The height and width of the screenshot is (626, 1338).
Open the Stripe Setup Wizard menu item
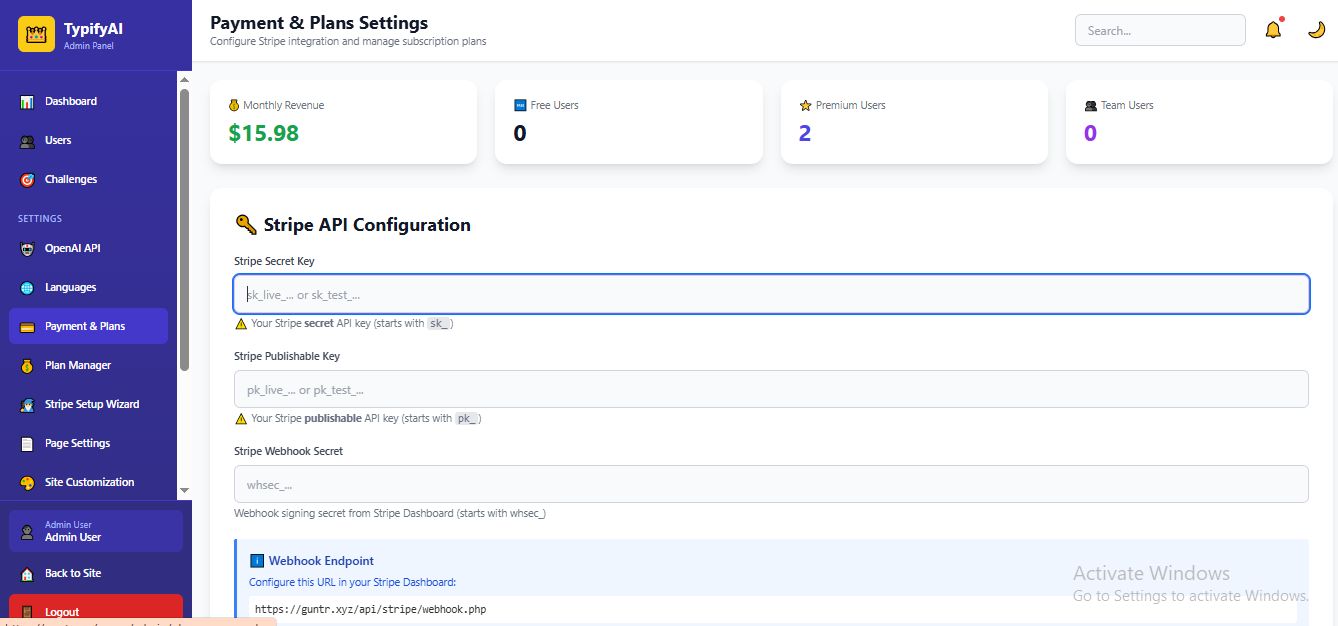point(91,405)
